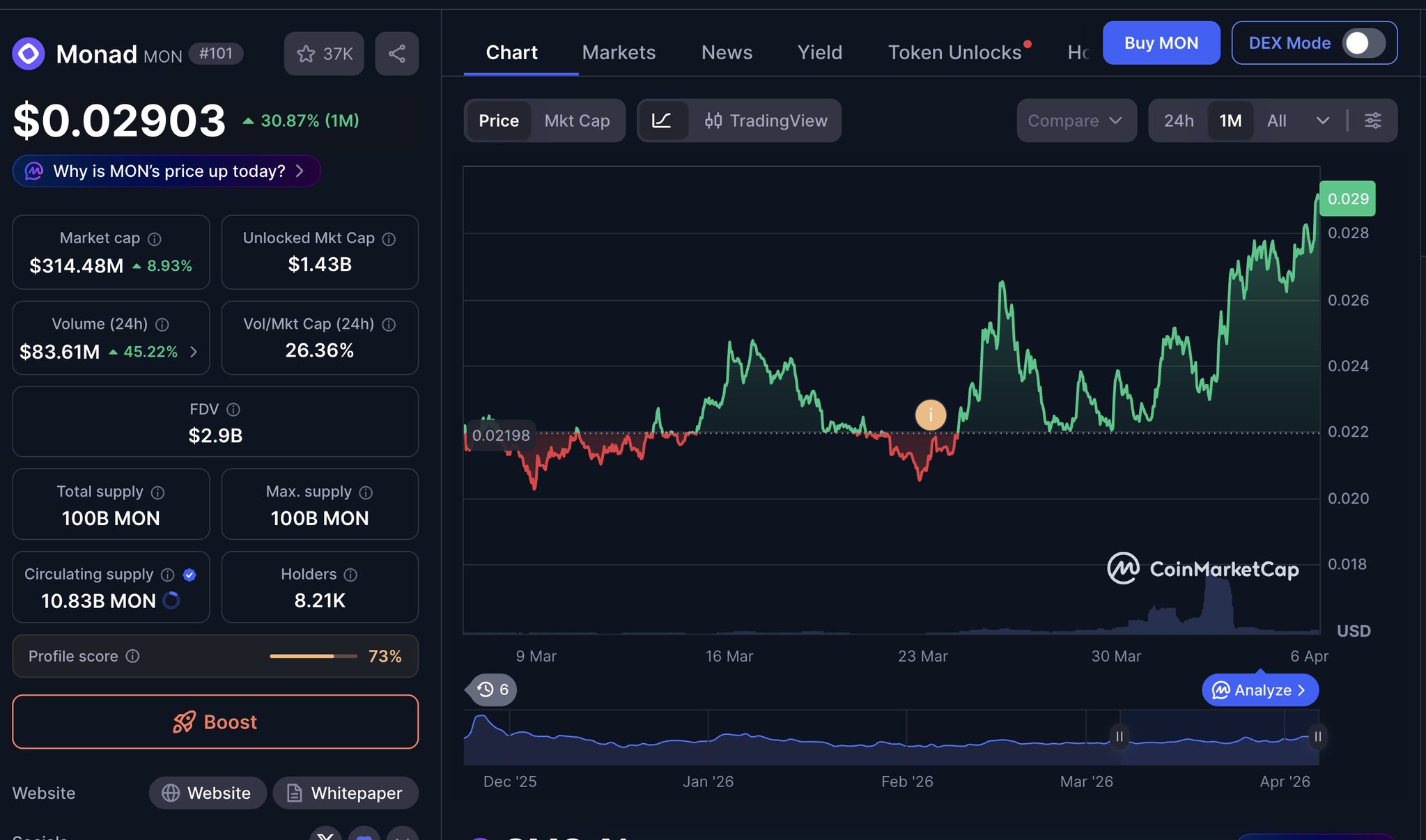This screenshot has height=840, width=1426.
Task: Select the 24h time range
Action: (1178, 120)
